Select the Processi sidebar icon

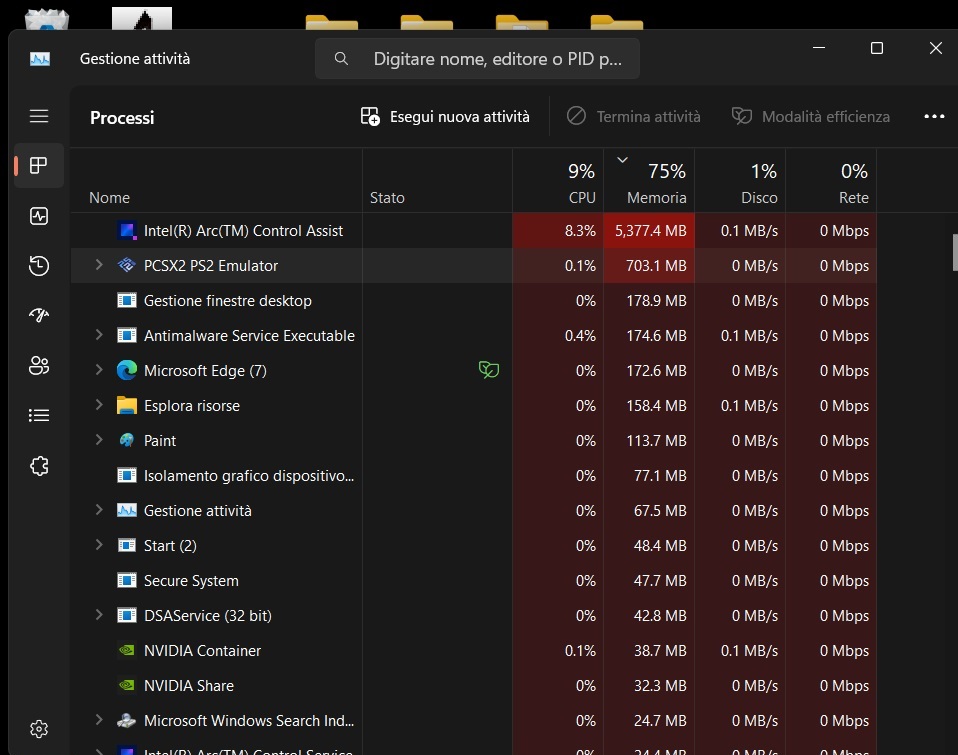39,166
